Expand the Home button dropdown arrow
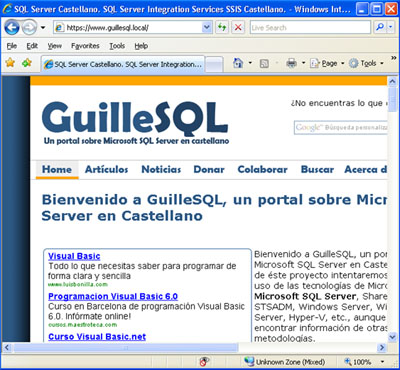The width and height of the screenshot is (400, 370). coord(250,63)
